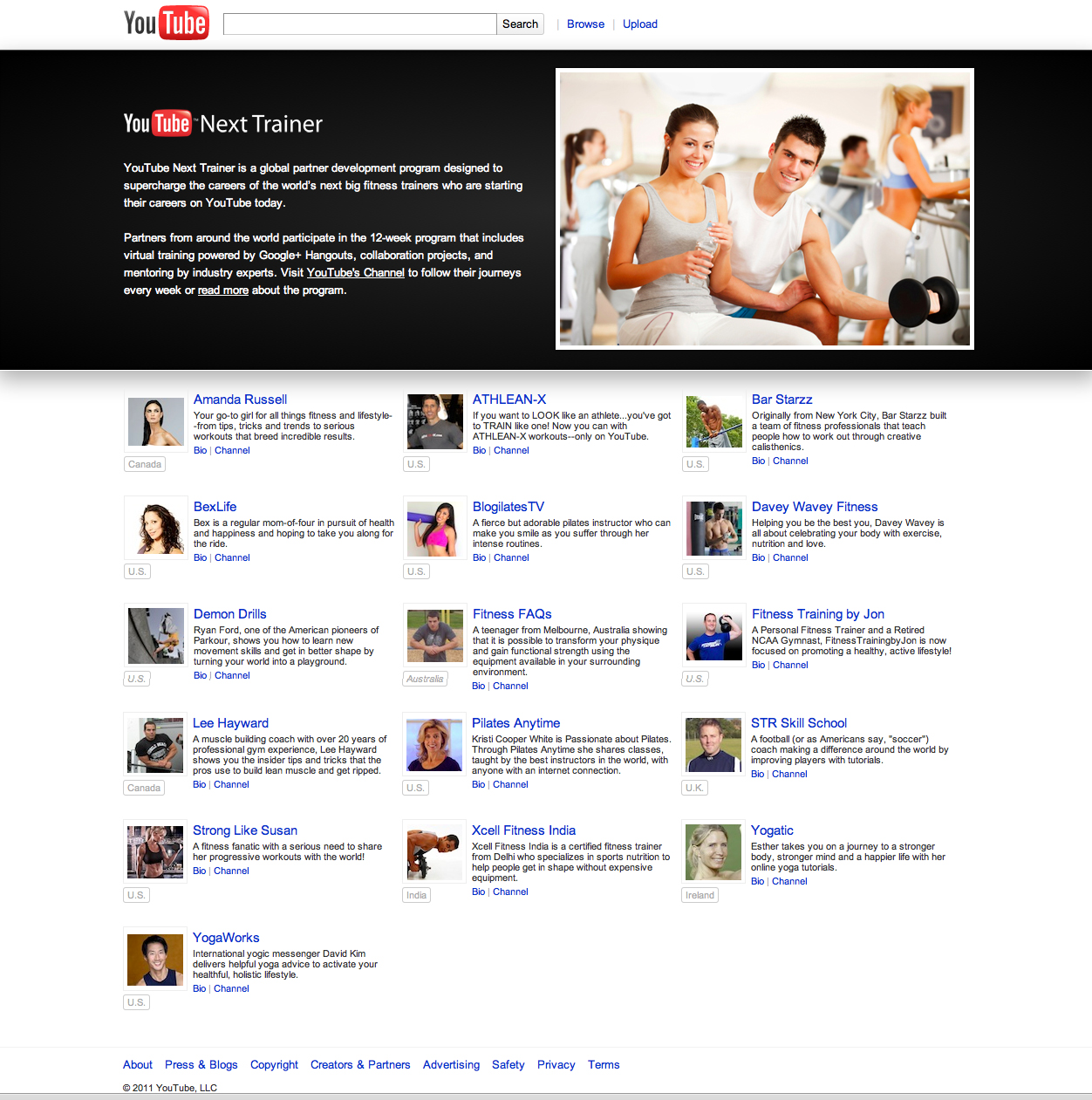Open Channel link for BlogilatesTV
The width and height of the screenshot is (1092, 1100).
point(511,557)
